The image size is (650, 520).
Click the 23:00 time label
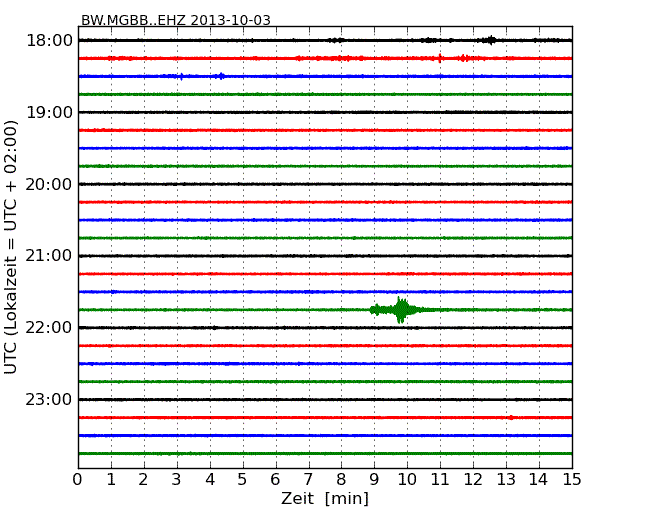click(x=49, y=399)
